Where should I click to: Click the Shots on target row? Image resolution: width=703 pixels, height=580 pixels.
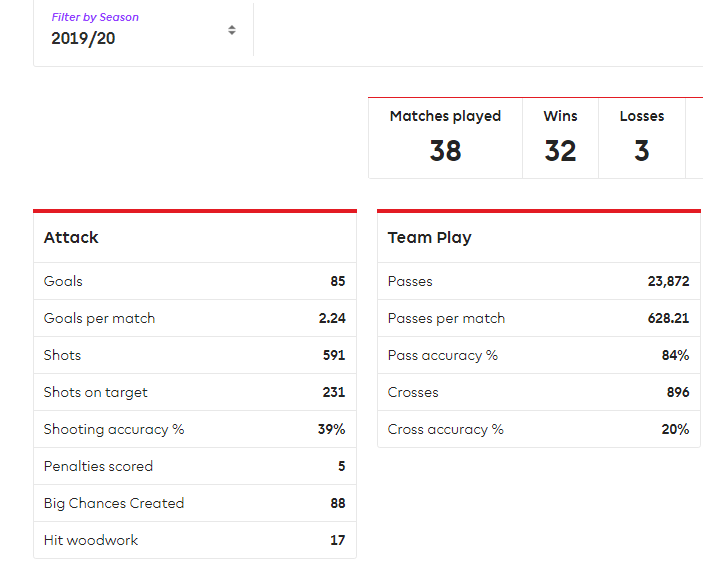[x=194, y=393]
